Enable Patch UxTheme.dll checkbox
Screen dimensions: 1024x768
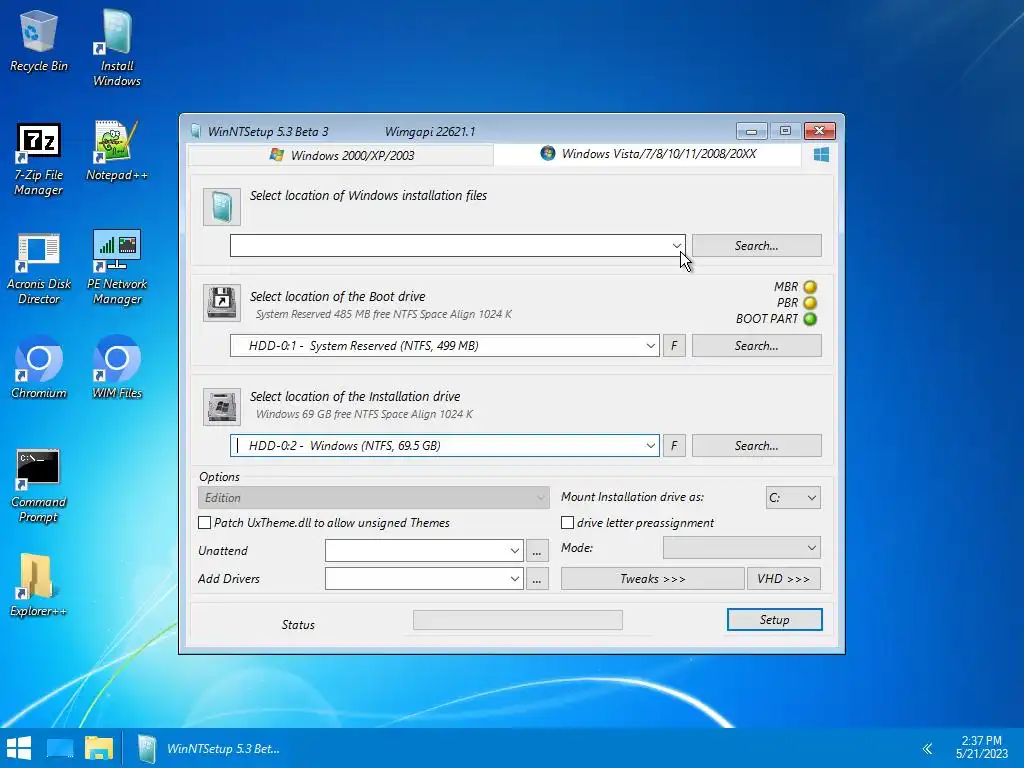click(204, 522)
